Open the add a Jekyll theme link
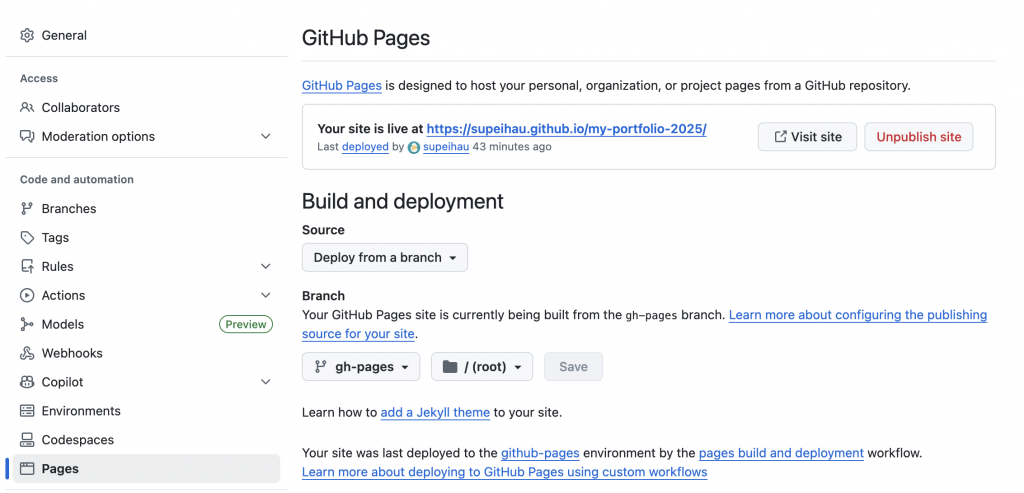 tap(435, 413)
